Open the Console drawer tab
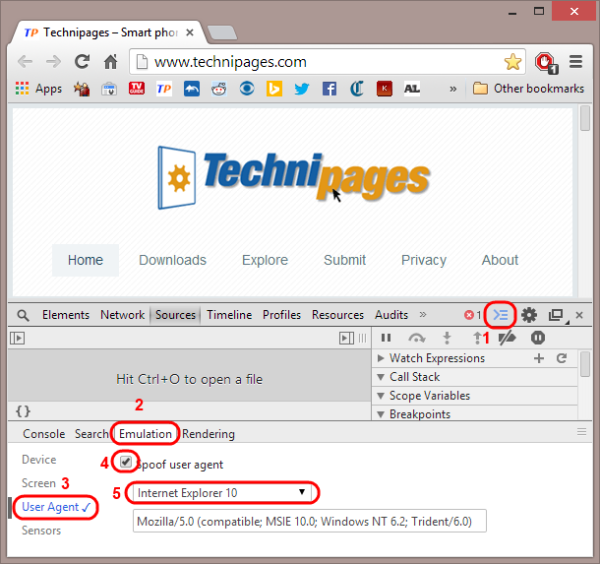Screen dimensions: 600x564 (x=44, y=434)
